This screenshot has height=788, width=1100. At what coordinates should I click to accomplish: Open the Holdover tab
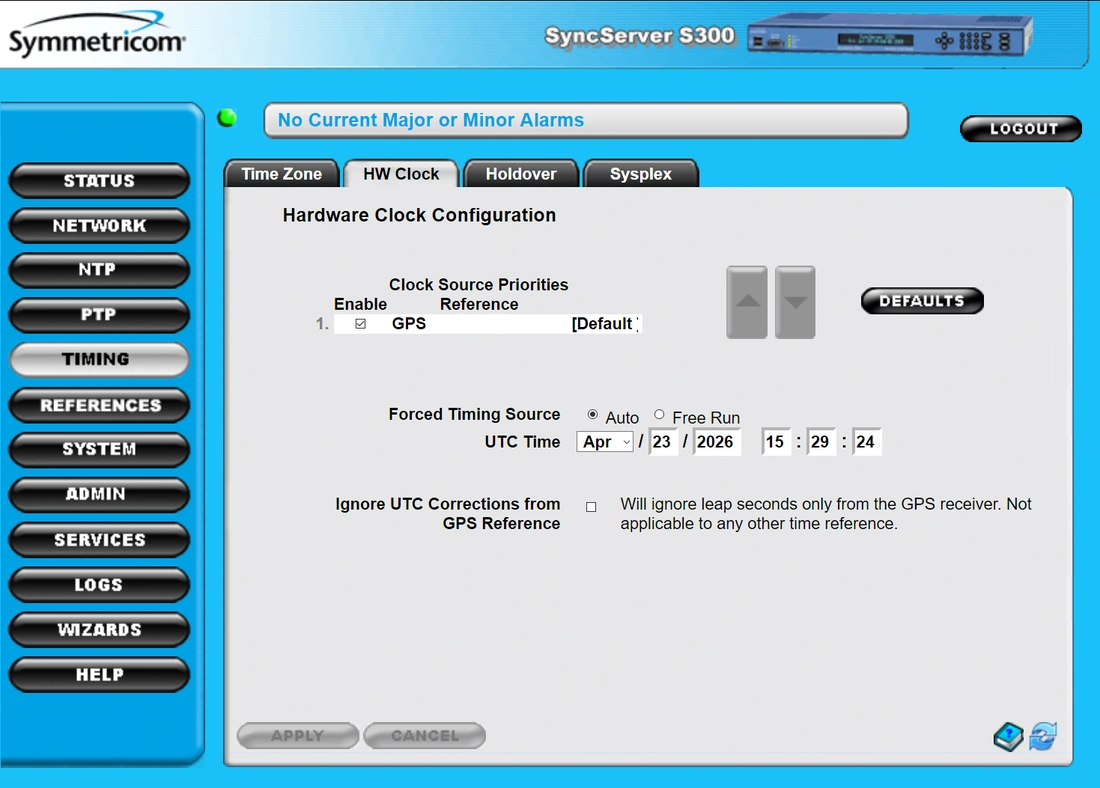click(521, 174)
